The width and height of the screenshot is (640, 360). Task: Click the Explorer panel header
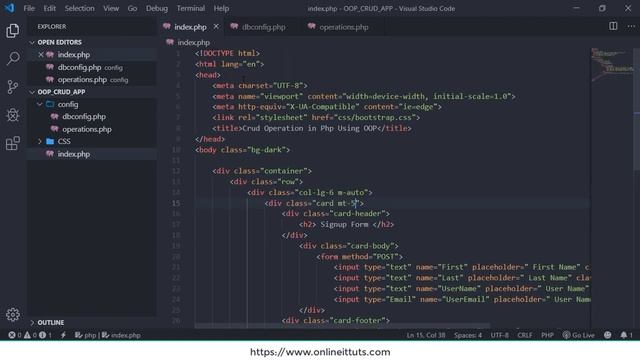[52, 27]
